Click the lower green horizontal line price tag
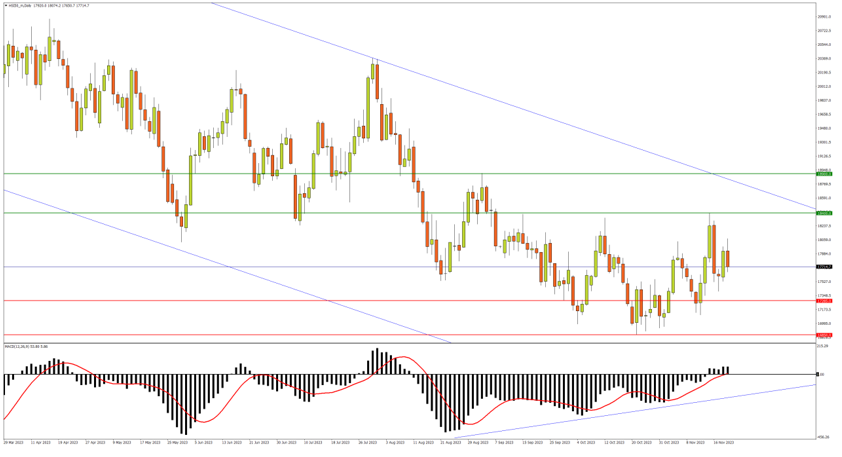The height and width of the screenshot is (457, 842). click(x=824, y=213)
